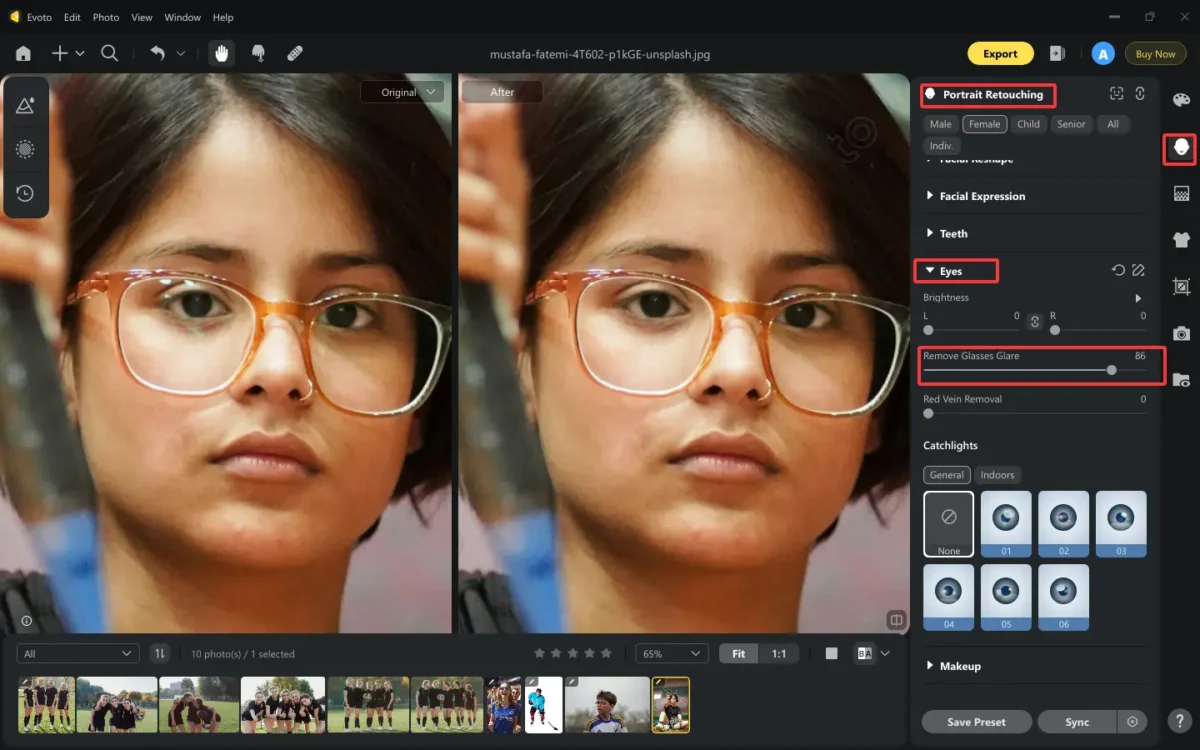Select the Female filter option
Viewport: 1200px width, 750px height.
point(984,124)
